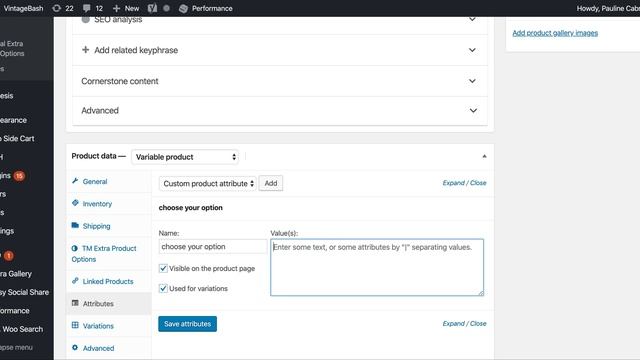The image size is (640, 360).
Task: Open Social Share sidebar menu item
Action: 24,292
